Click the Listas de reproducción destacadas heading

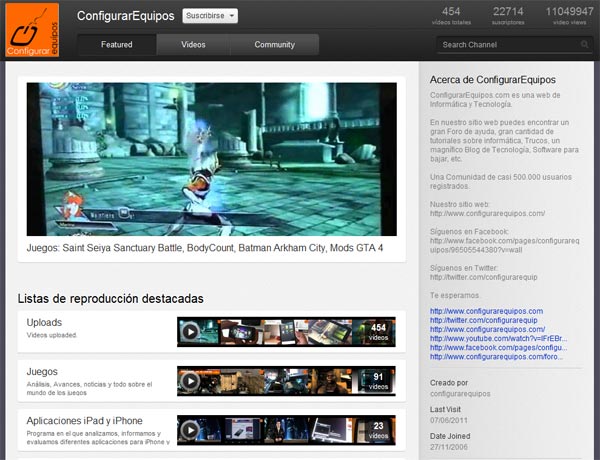click(111, 299)
